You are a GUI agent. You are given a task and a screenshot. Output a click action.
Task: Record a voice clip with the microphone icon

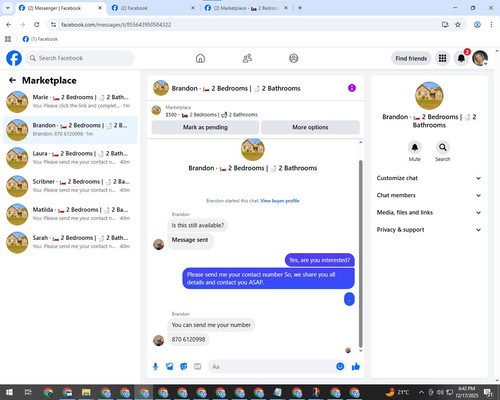pos(155,367)
